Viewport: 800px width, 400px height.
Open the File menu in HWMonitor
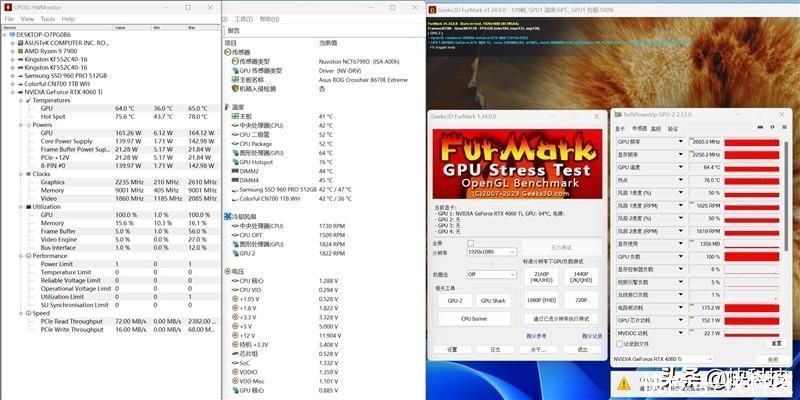point(9,19)
